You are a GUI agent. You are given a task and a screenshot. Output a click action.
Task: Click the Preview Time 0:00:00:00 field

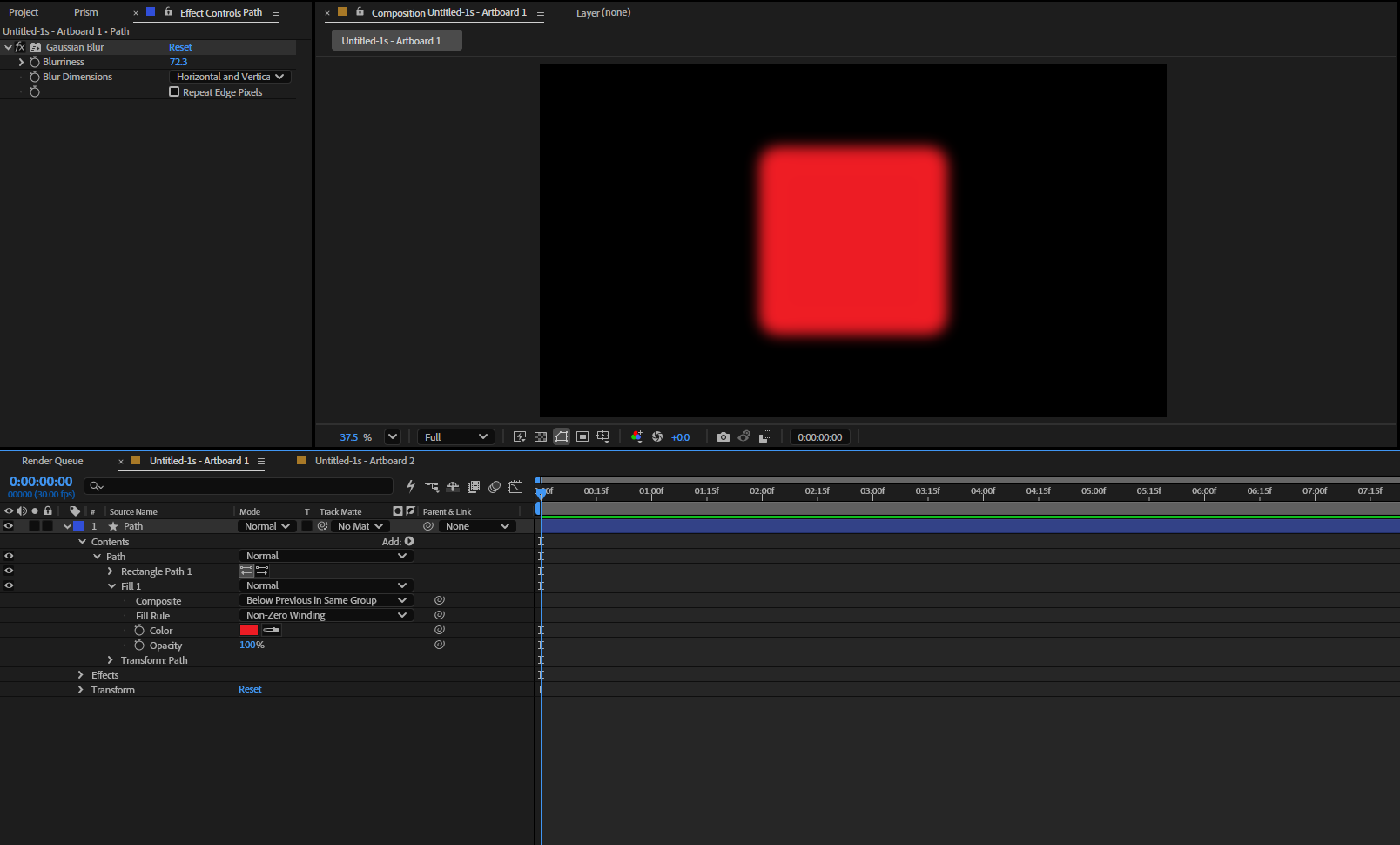(820, 437)
